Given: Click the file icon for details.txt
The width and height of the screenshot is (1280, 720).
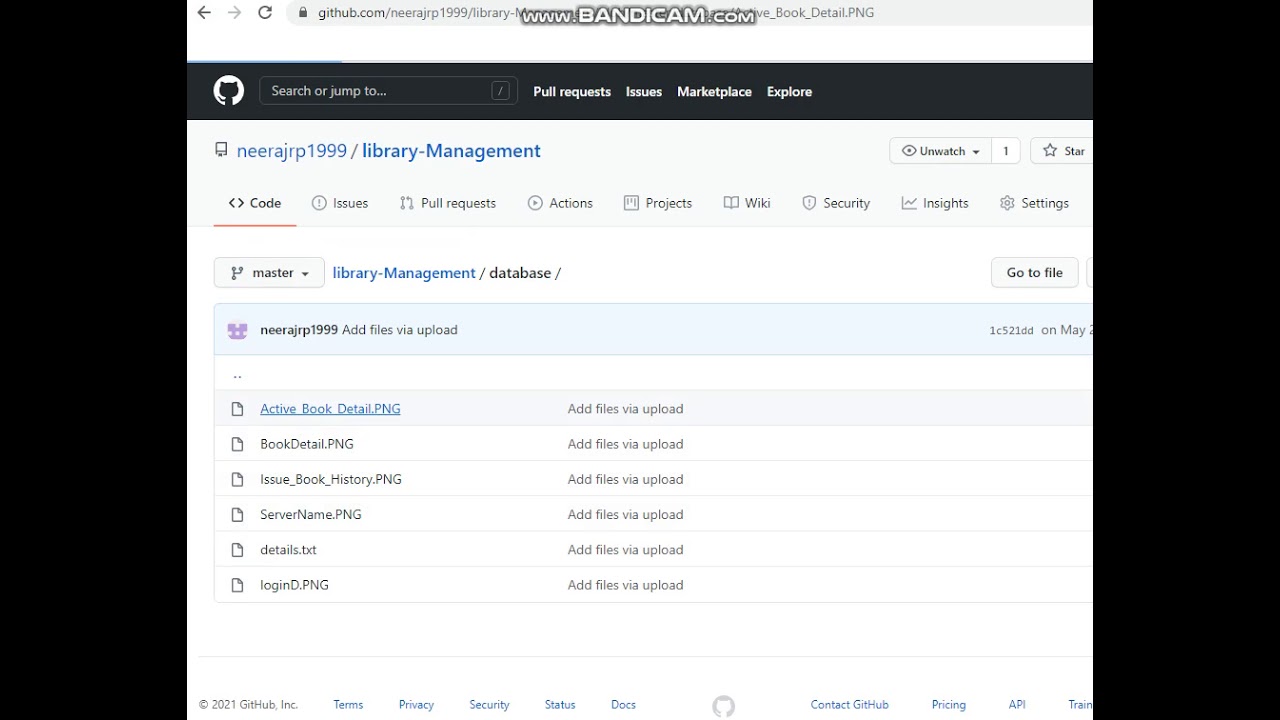Looking at the screenshot, I should coord(237,550).
